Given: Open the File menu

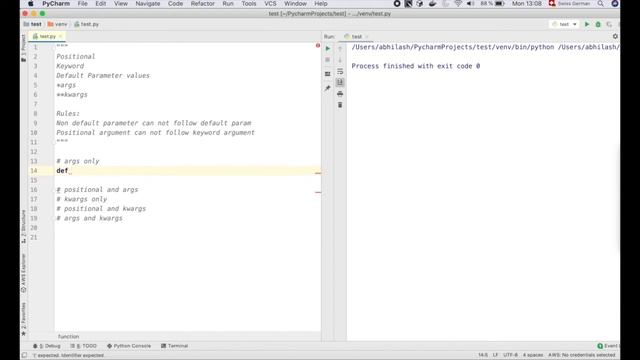Looking at the screenshot, I should coord(82,4).
